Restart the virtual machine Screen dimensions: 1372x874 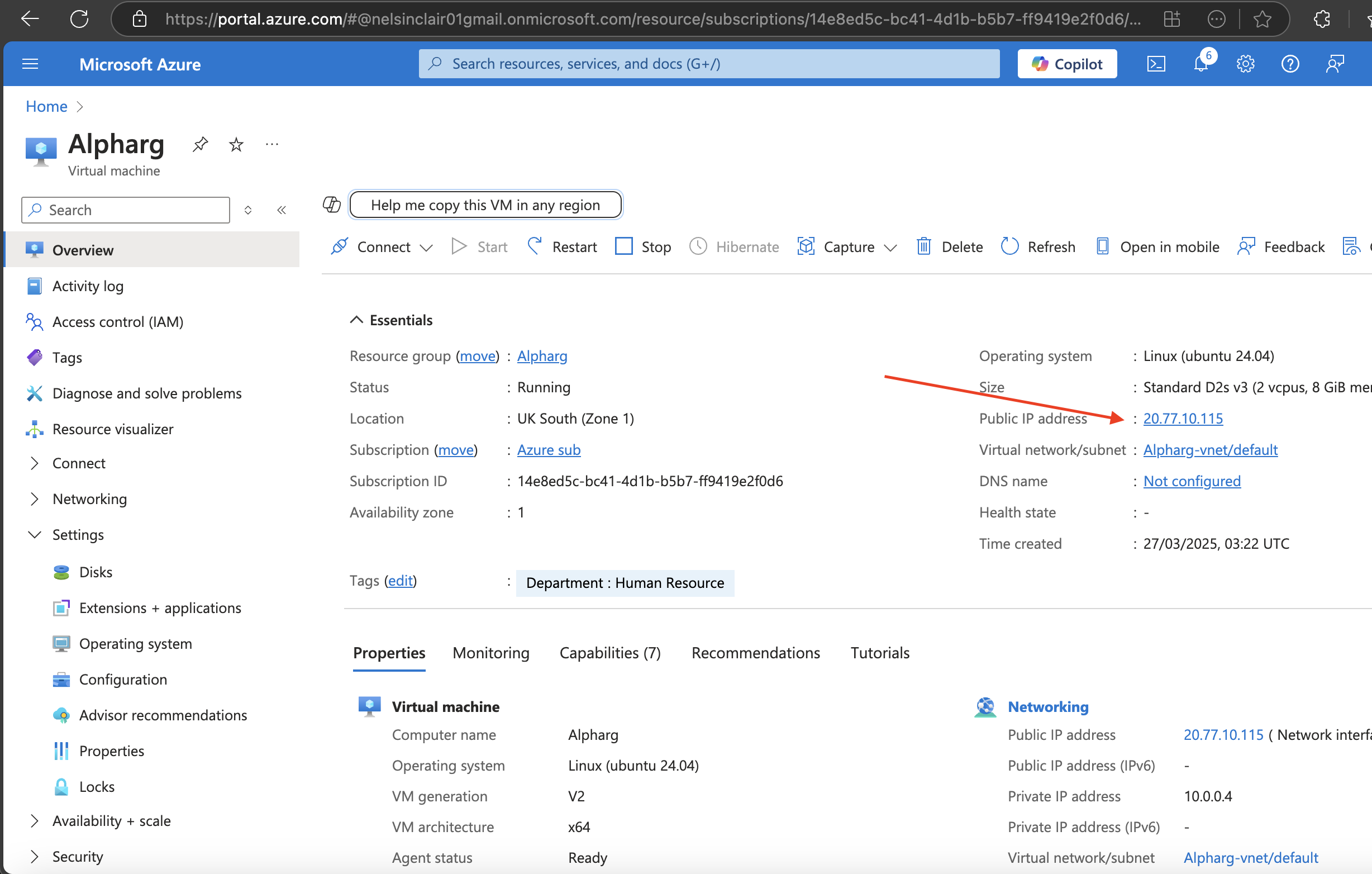[x=563, y=246]
